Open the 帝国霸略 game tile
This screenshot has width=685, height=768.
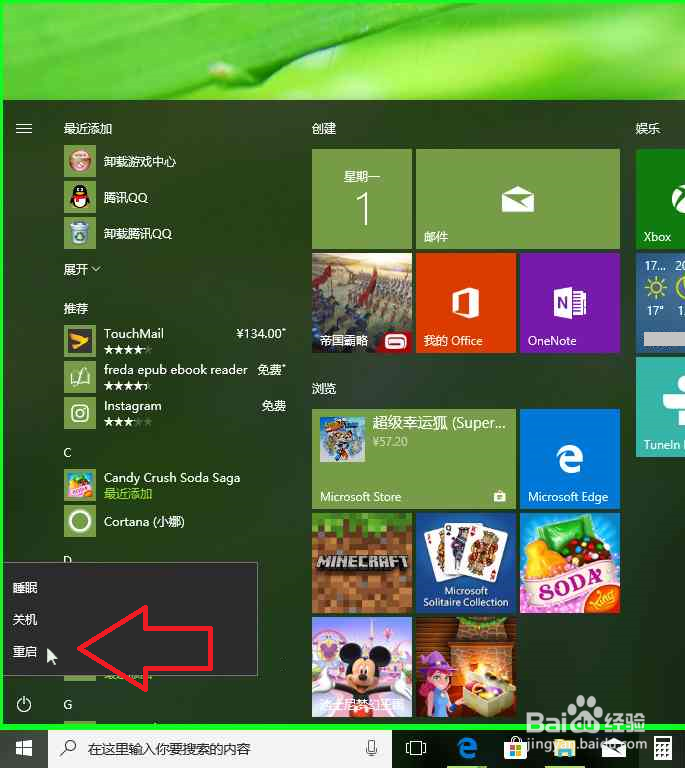pos(362,303)
